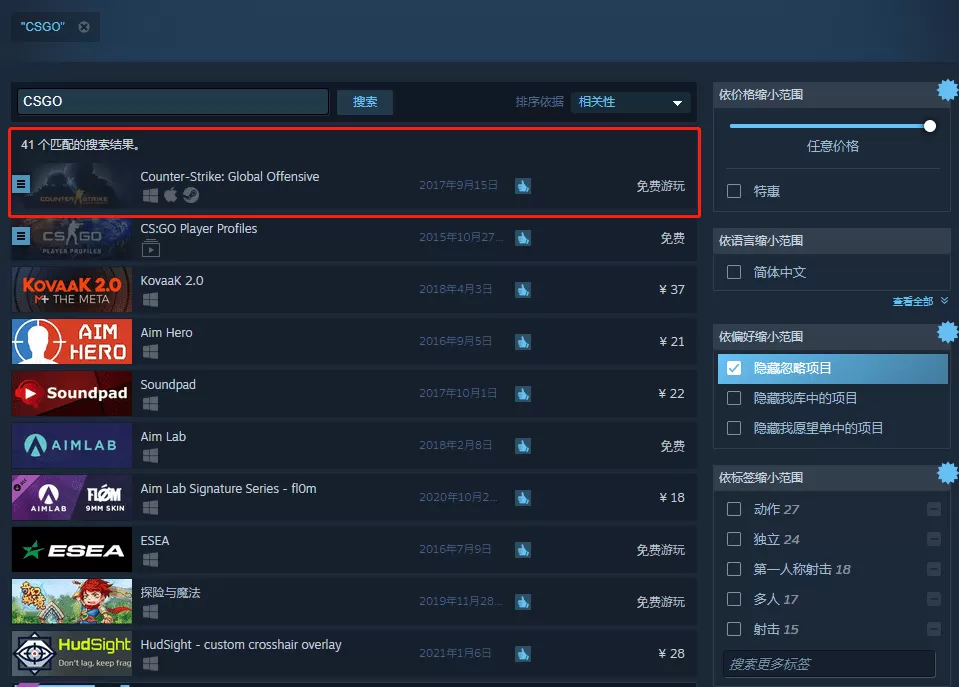Click exclude button for 动作 tag
959x687 pixels.
tap(934, 509)
